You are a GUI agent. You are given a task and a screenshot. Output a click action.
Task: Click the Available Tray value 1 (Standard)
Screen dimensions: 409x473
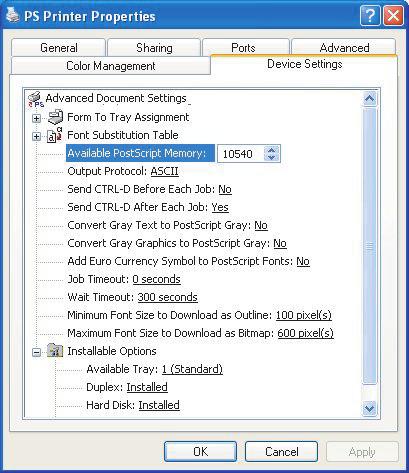(x=192, y=369)
